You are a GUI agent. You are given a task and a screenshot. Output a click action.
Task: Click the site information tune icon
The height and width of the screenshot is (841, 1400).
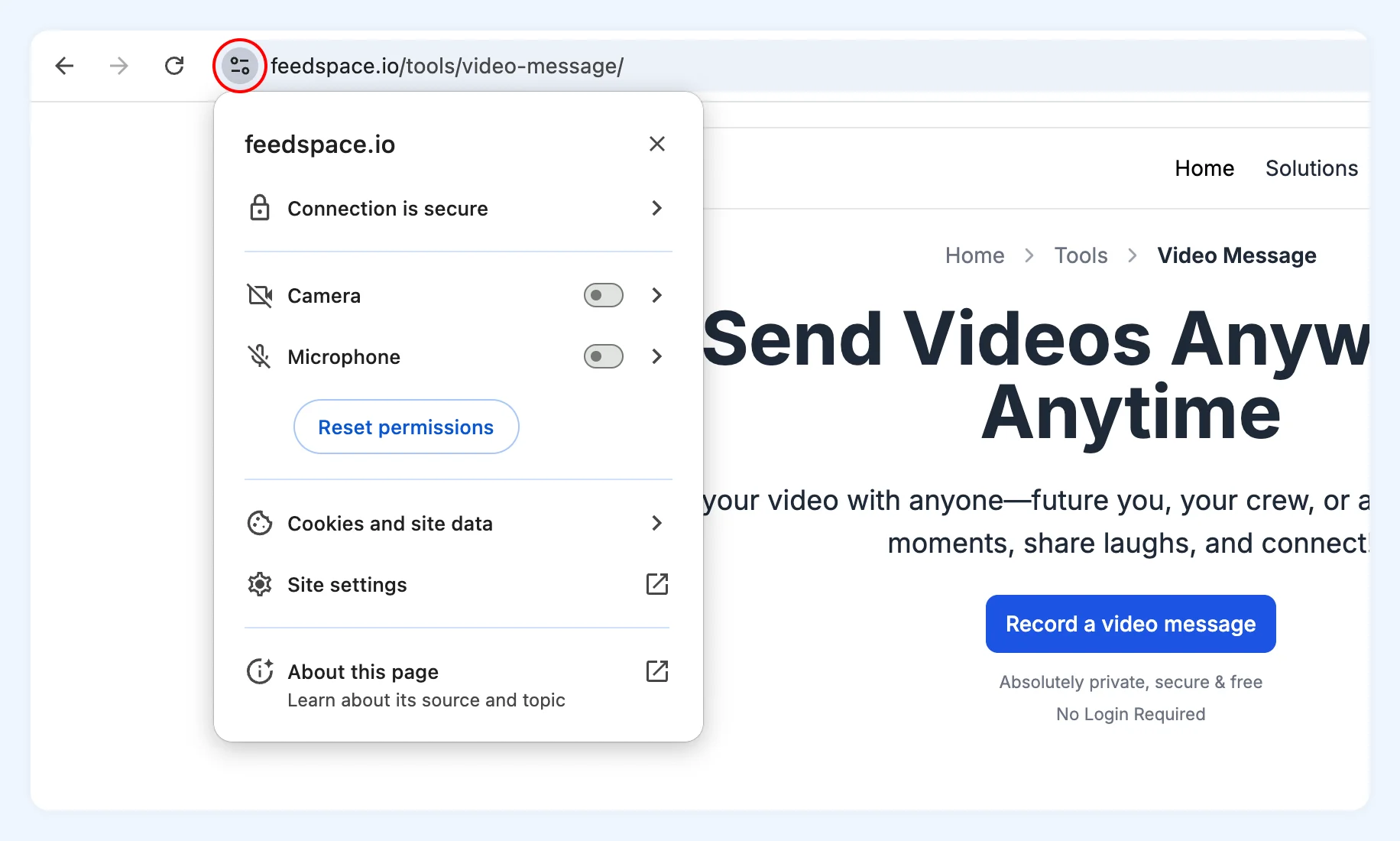(x=240, y=66)
